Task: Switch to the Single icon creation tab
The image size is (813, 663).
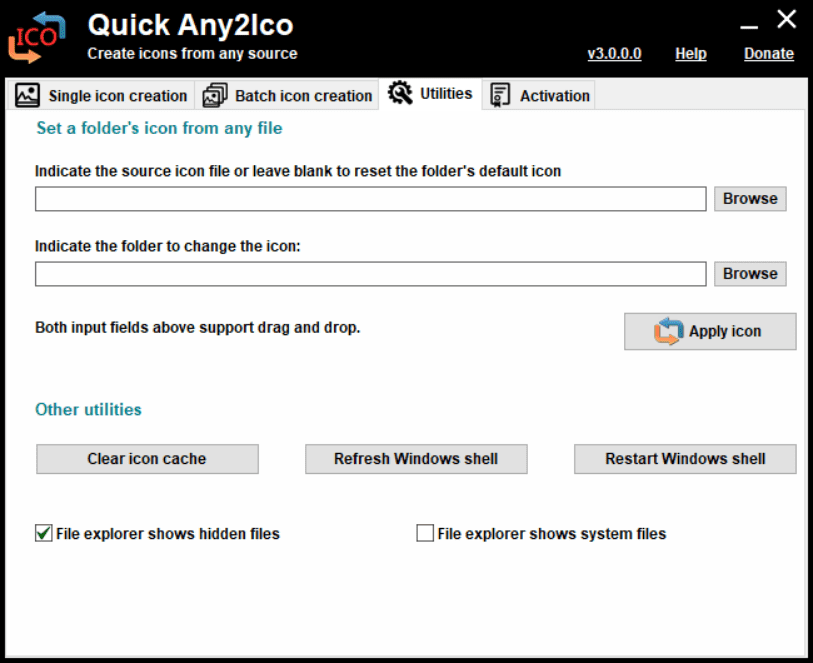Action: click(x=117, y=96)
